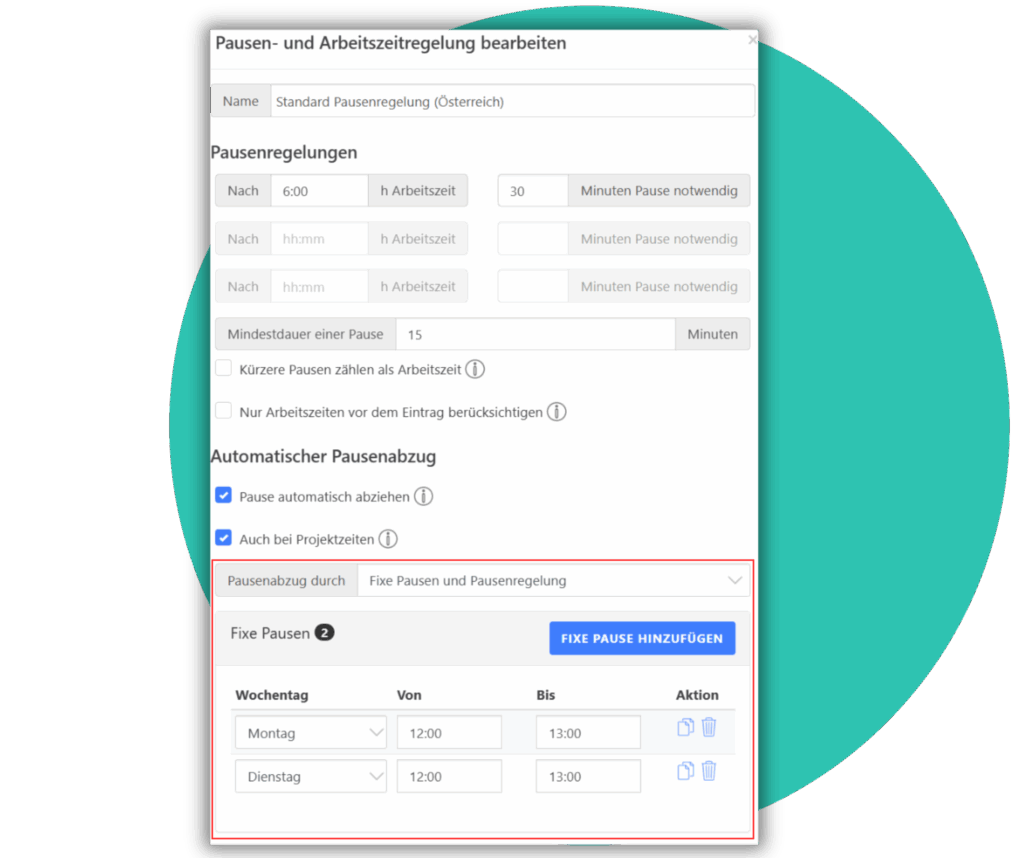Viewport: 1030px width, 858px height.
Task: Show info for Nur Arbeitszeiten vor dem Eintrag
Action: tap(556, 412)
